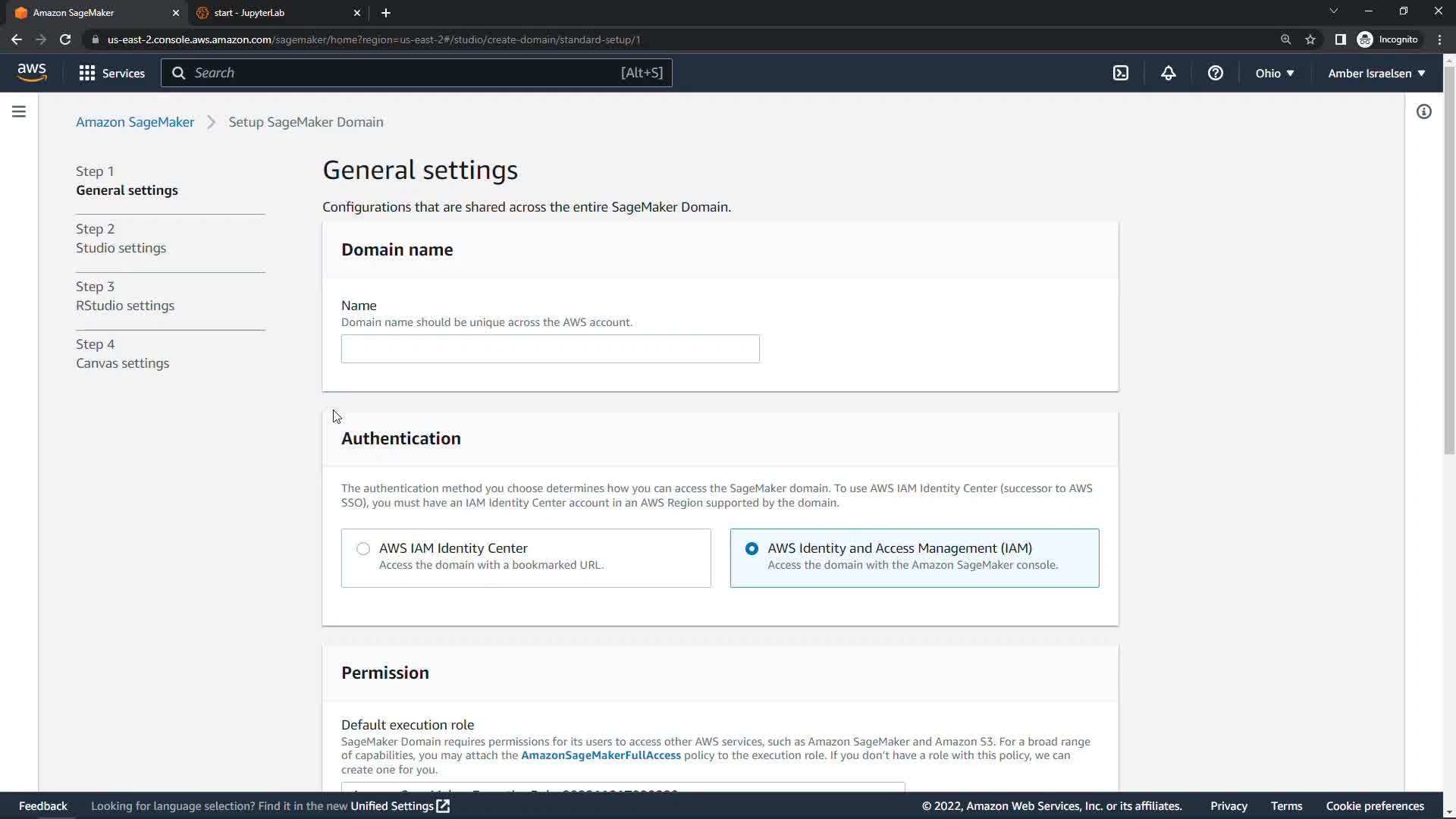
Task: Open notifications bell icon
Action: click(x=1168, y=73)
